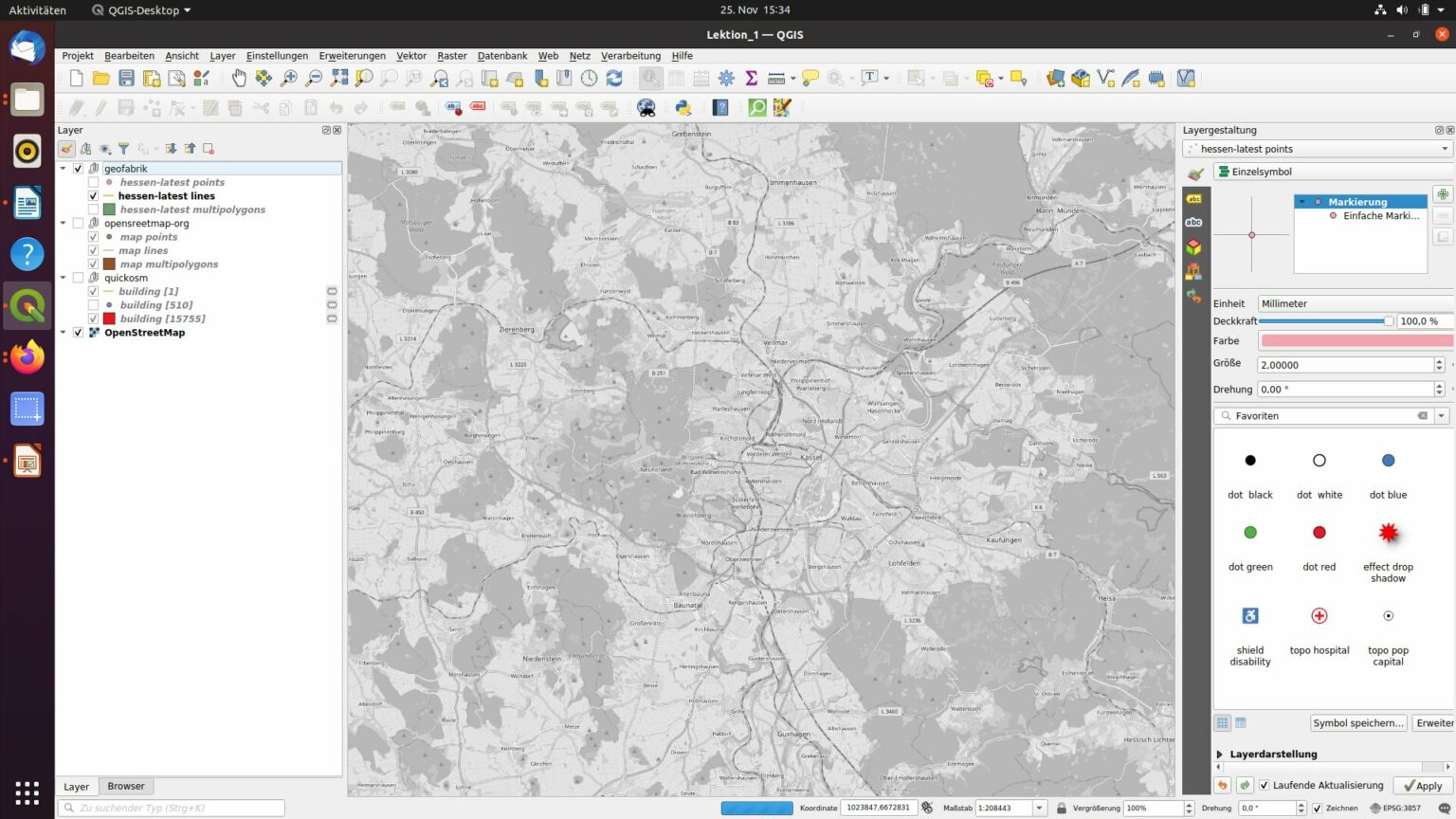Toggle Laufende Aktualisierung checkbox
The height and width of the screenshot is (819, 1456).
point(1265,785)
